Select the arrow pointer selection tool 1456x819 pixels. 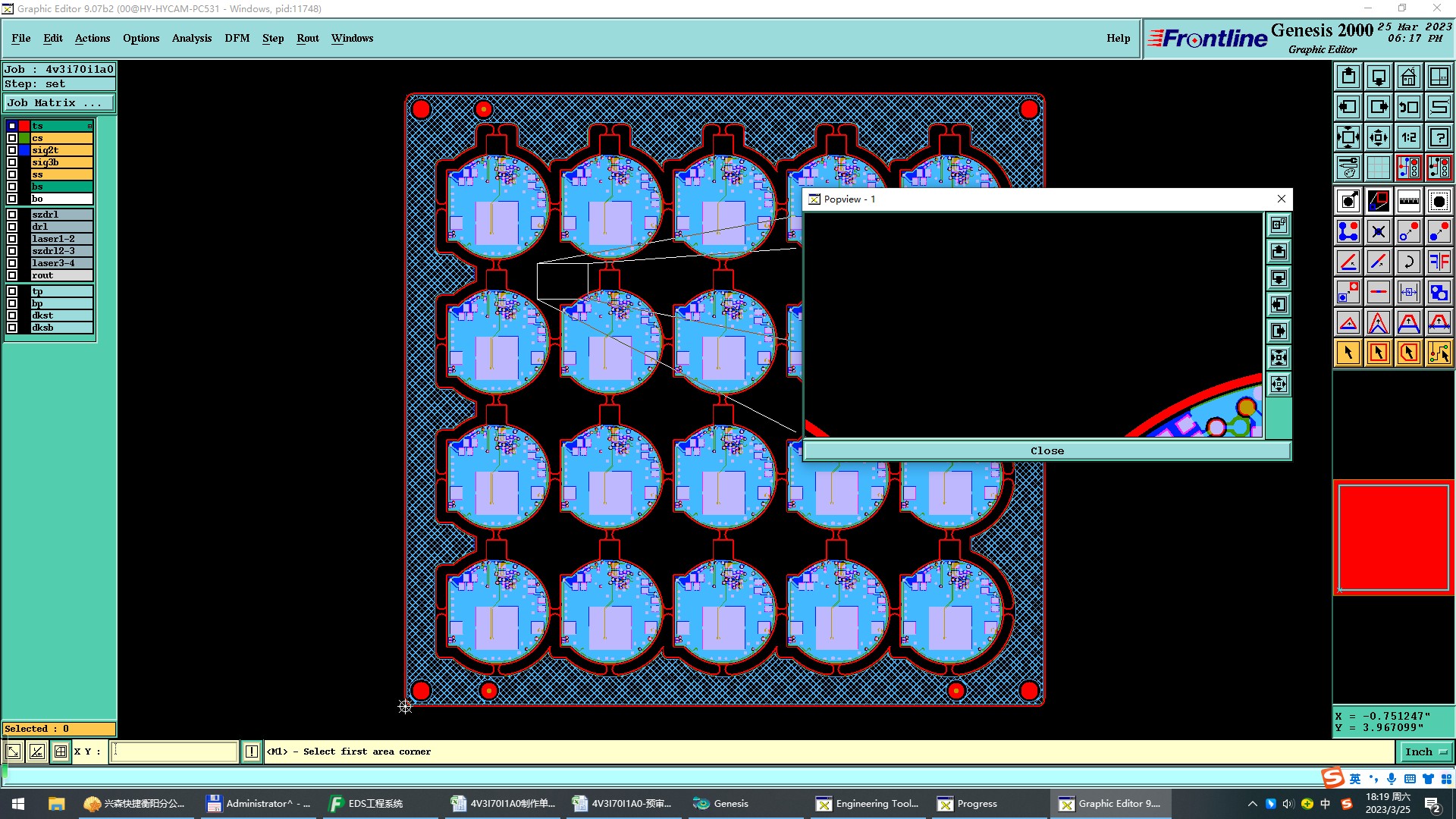[1348, 353]
